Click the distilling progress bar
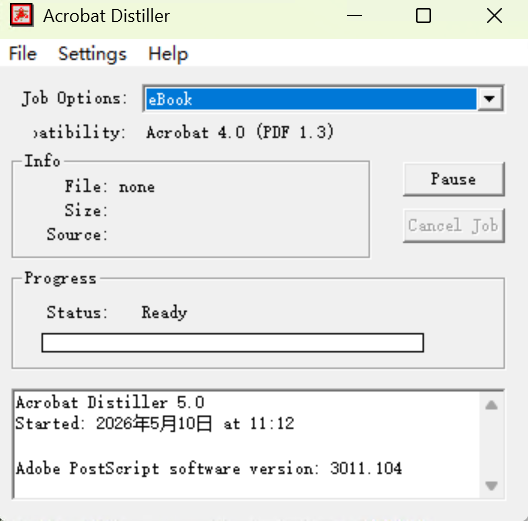This screenshot has height=521, width=528. pos(233,343)
